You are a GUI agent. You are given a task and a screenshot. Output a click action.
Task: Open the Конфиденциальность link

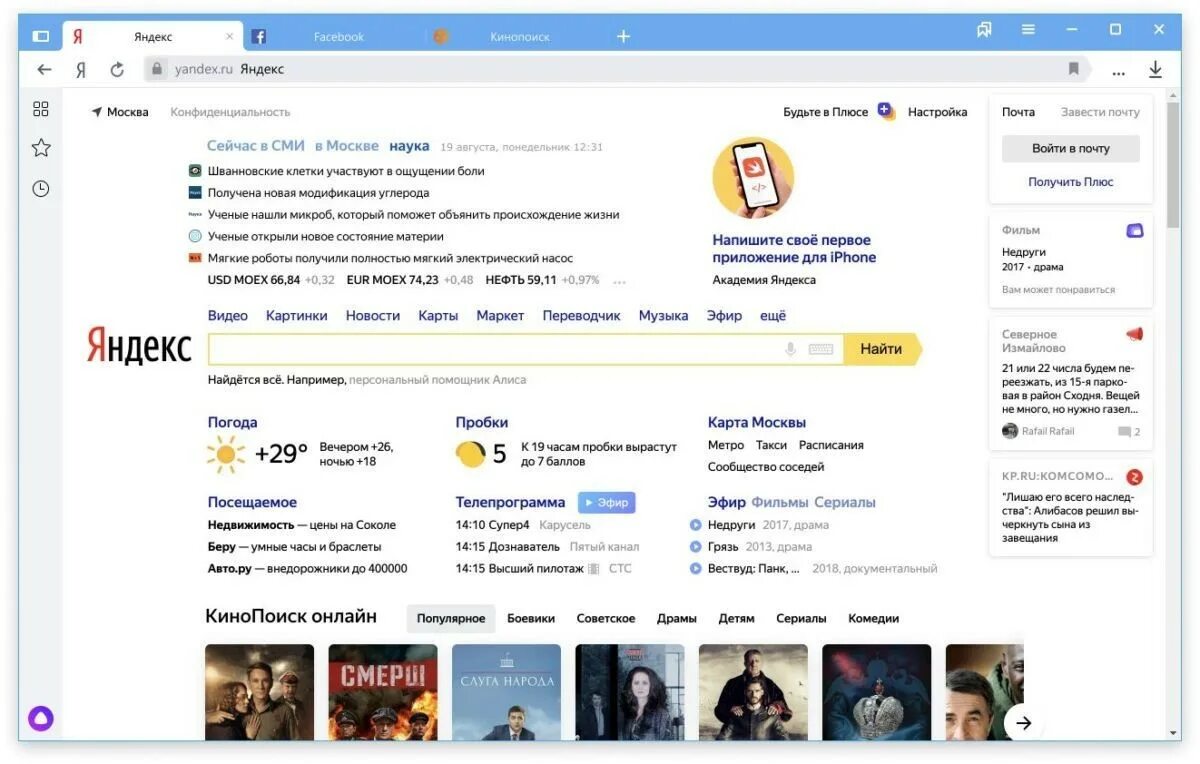point(230,112)
